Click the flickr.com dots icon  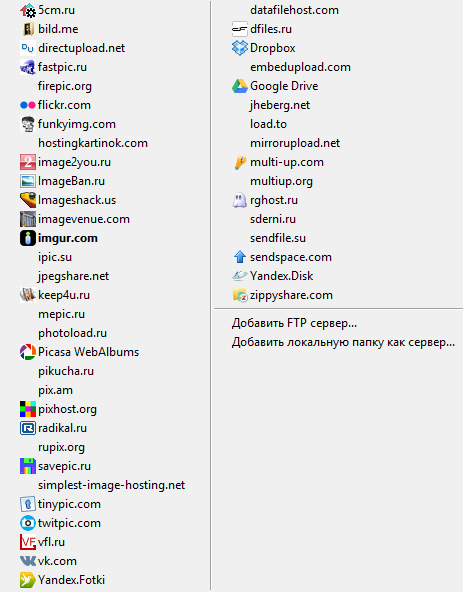28,105
